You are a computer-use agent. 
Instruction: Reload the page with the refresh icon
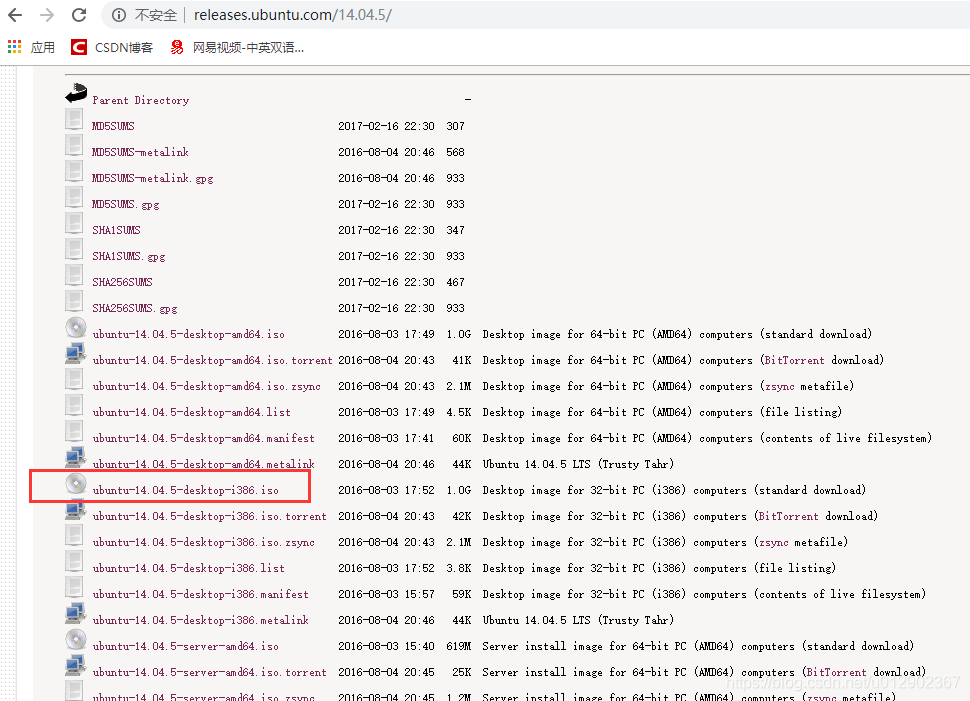pos(79,15)
